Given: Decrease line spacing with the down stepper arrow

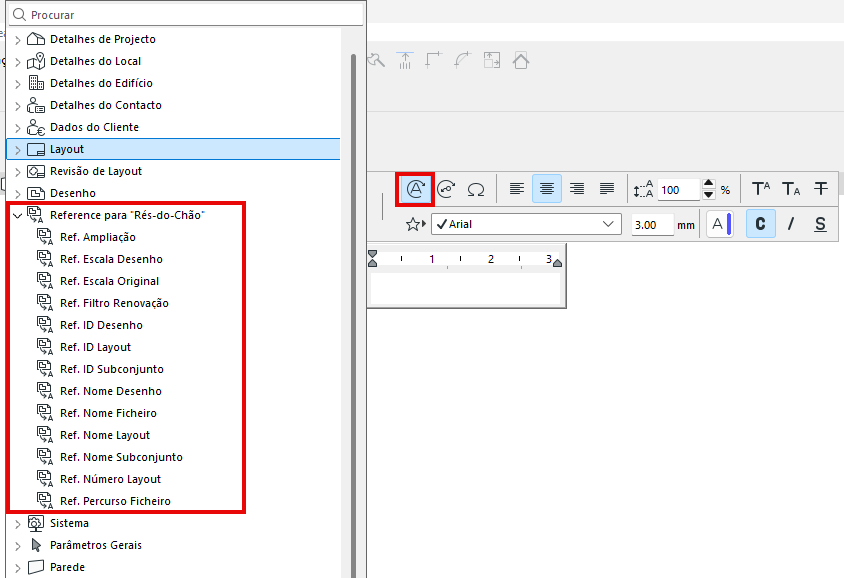Looking at the screenshot, I should tap(709, 195).
